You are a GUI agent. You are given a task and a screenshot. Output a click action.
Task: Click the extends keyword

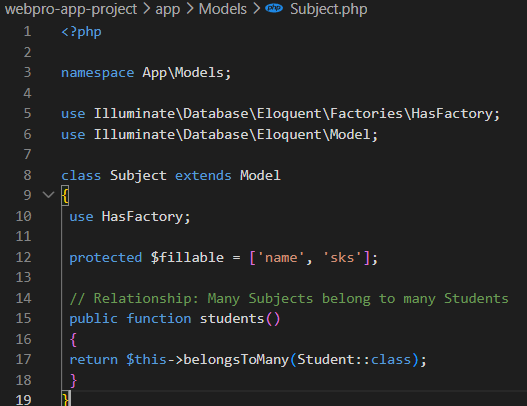tap(203, 175)
